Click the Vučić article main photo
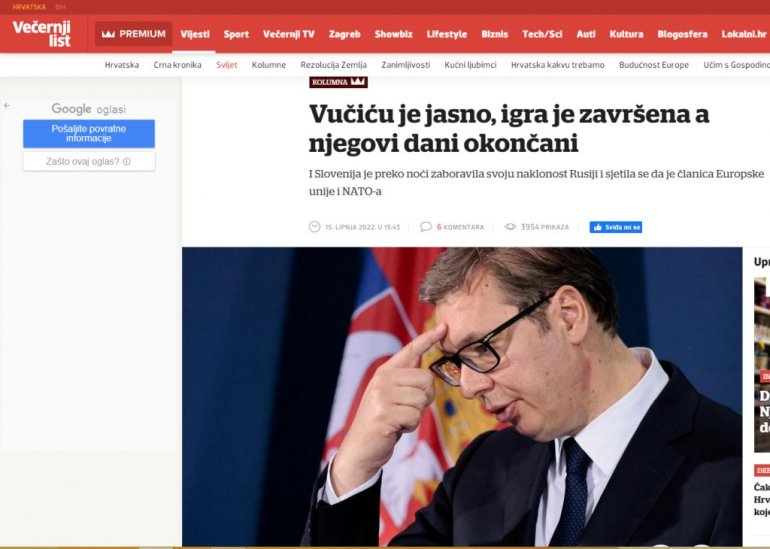Image resolution: width=770 pixels, height=549 pixels. pyautogui.click(x=462, y=396)
